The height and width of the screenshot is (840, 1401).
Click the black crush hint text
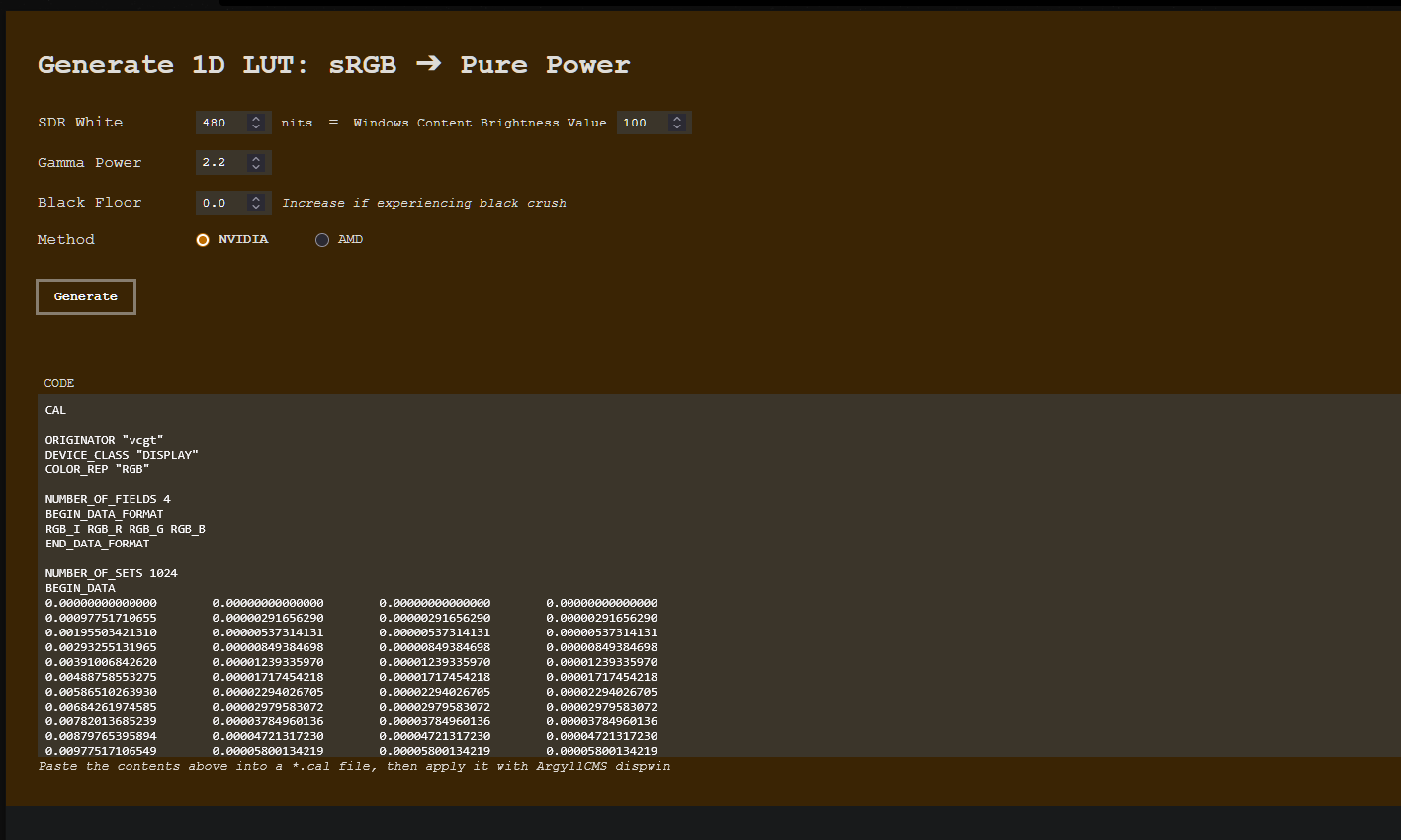coord(423,202)
